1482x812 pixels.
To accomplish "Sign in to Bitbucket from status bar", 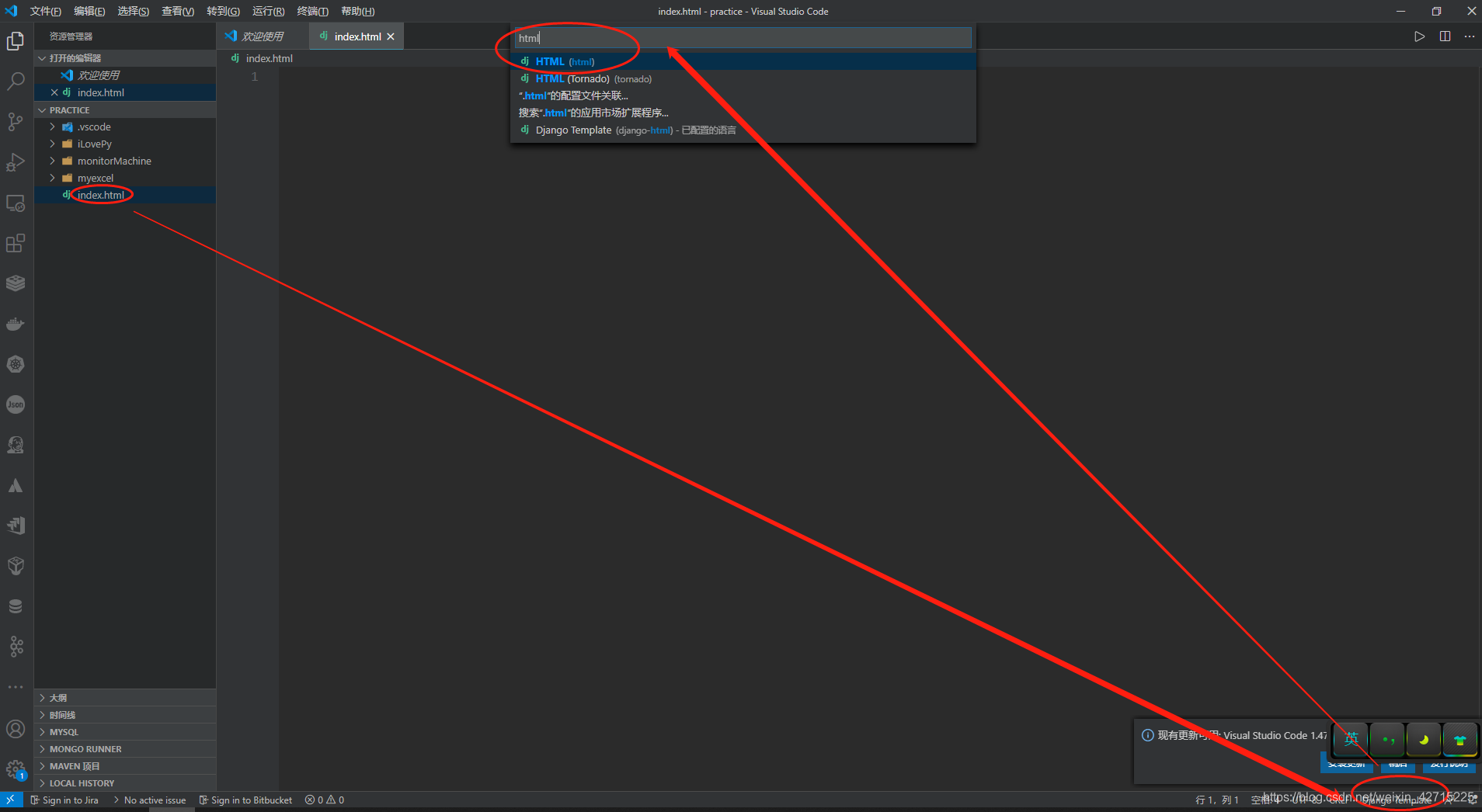I will coord(245,800).
